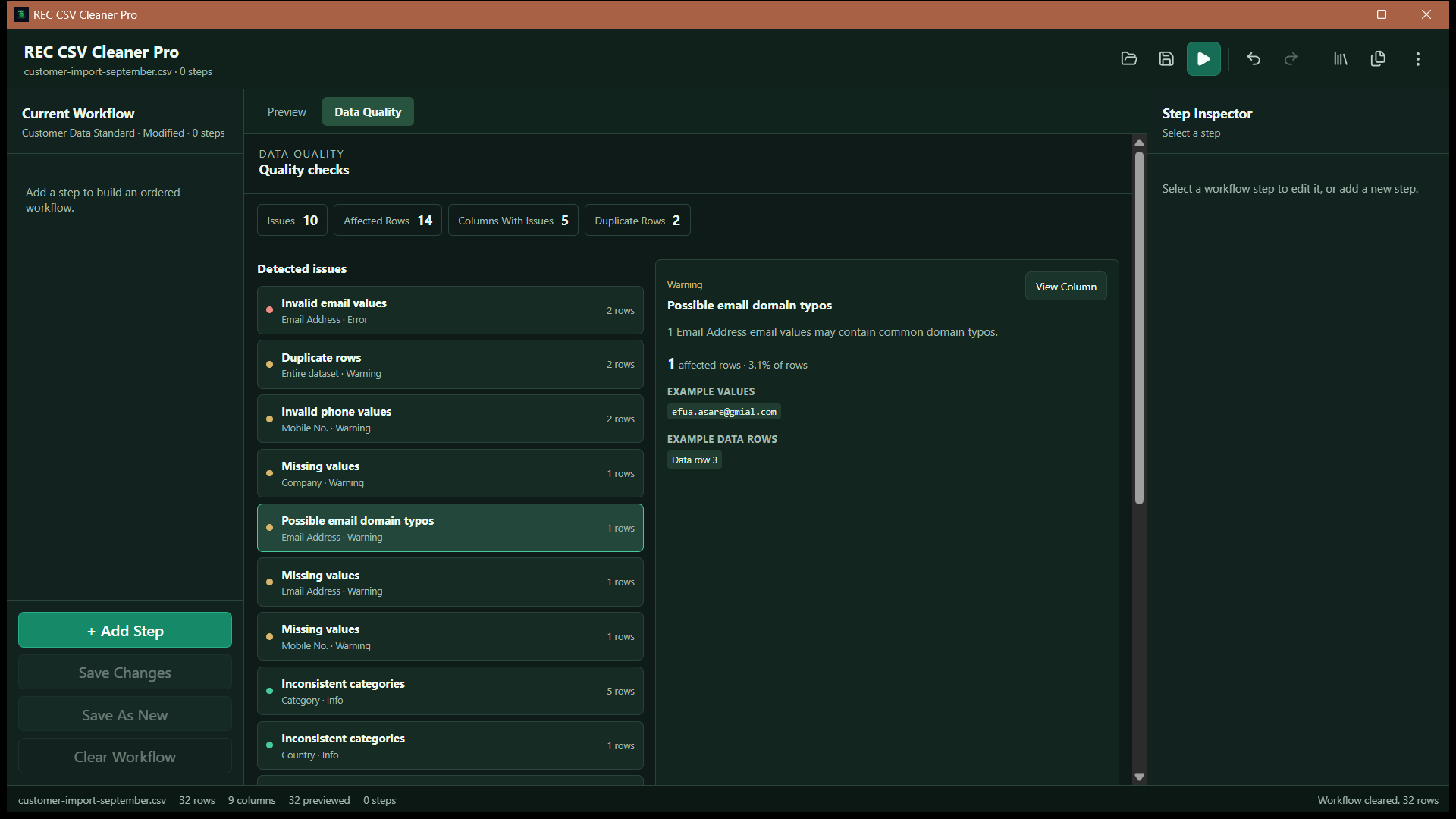Switch to the Preview tab

(287, 112)
